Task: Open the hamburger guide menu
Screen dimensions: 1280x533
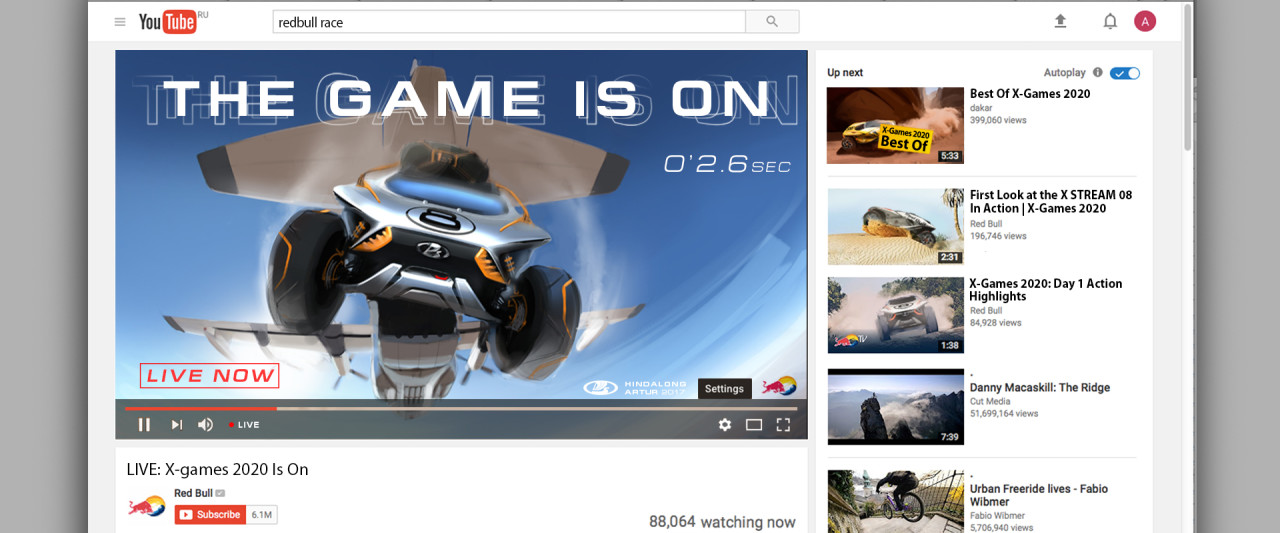Action: [120, 22]
